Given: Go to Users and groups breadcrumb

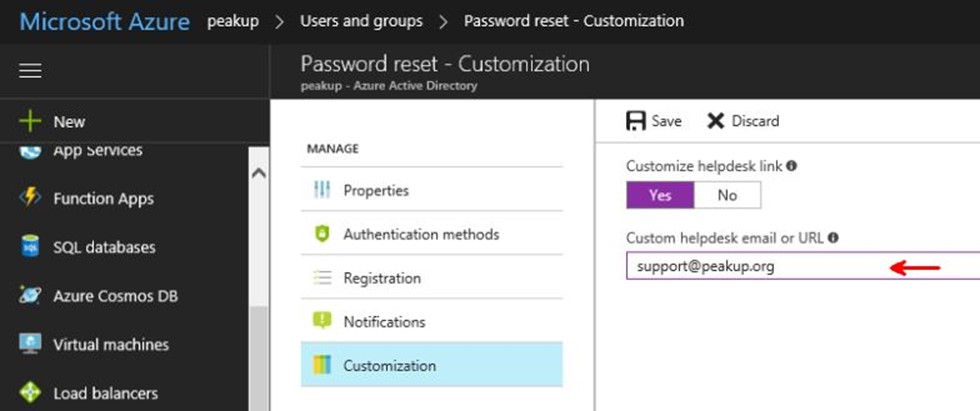Looking at the screenshot, I should pos(361,21).
